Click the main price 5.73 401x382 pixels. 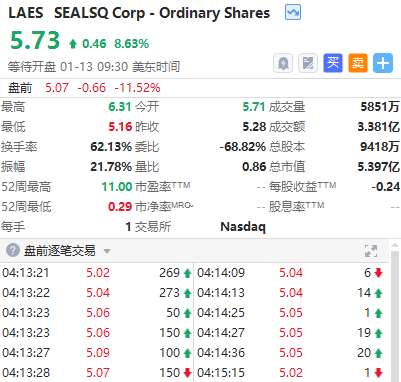coord(35,40)
